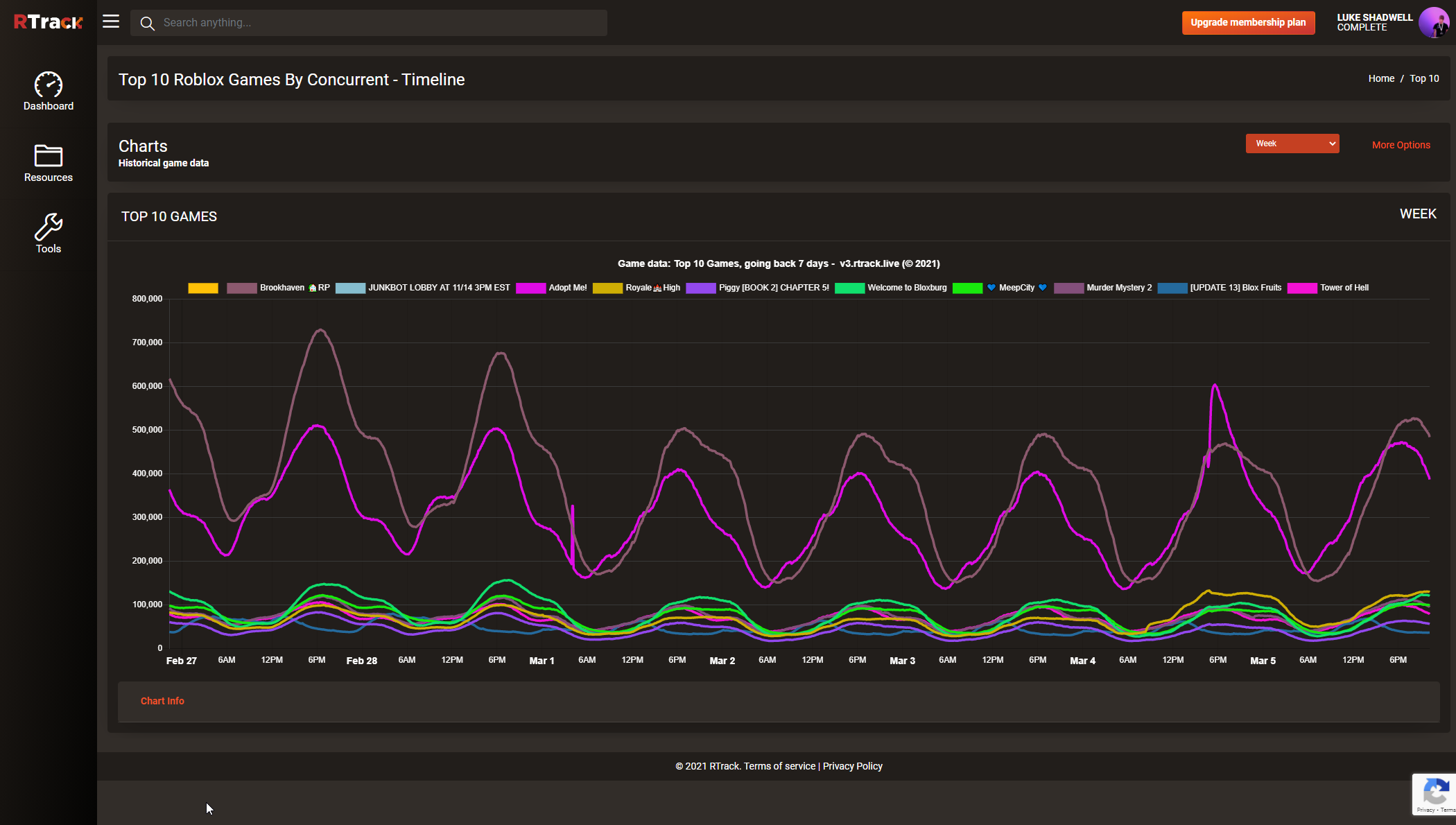Image resolution: width=1456 pixels, height=825 pixels.
Task: Go to Home breadcrumb
Action: pyautogui.click(x=1381, y=78)
